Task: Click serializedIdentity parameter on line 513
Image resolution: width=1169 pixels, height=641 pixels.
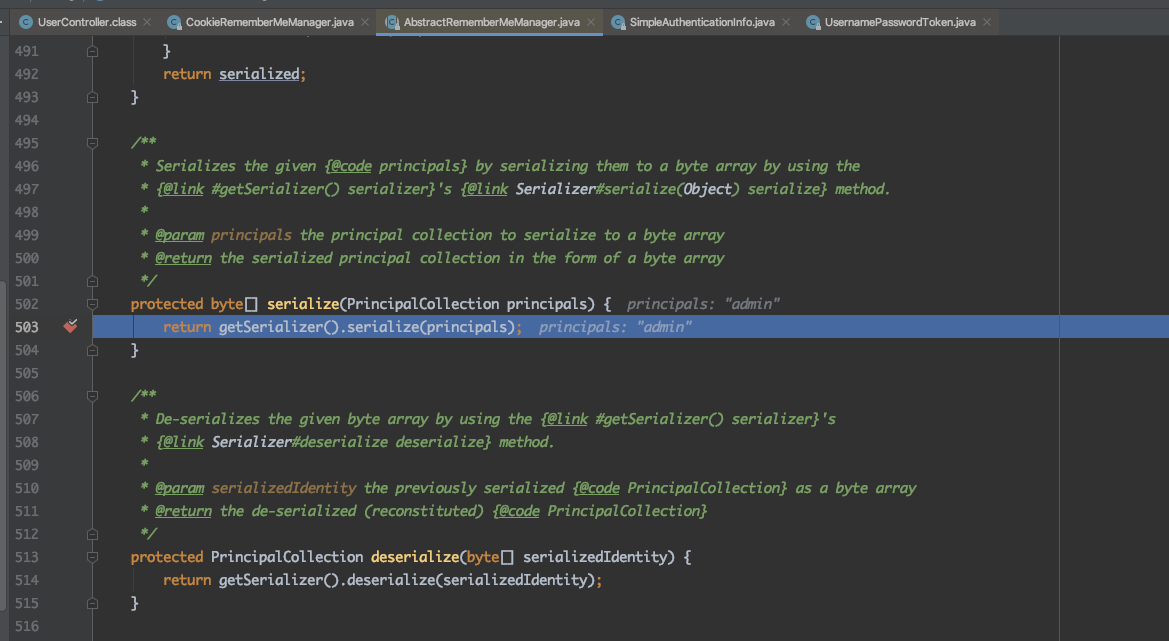Action: [595, 557]
